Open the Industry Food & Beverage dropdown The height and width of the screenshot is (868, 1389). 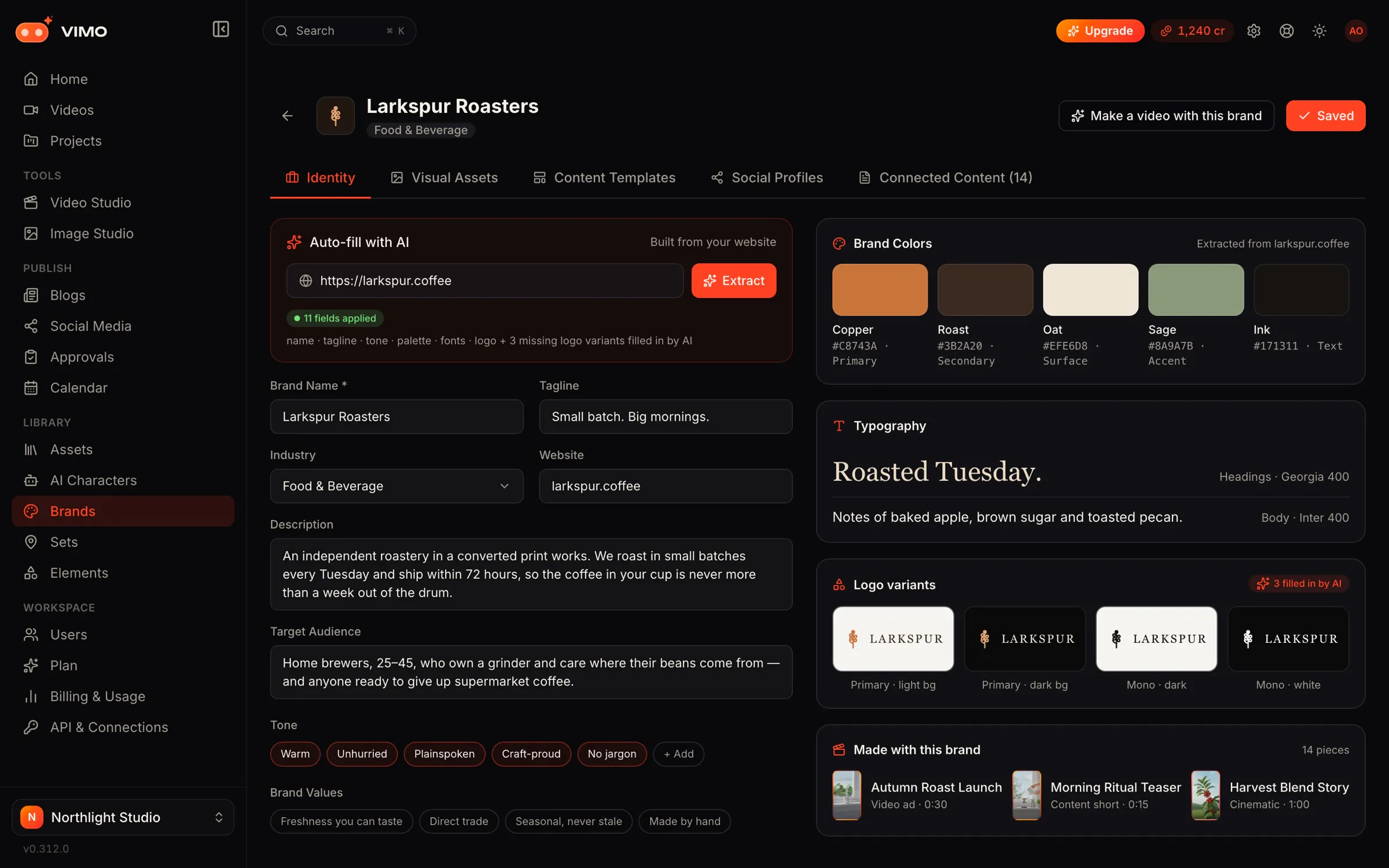396,486
